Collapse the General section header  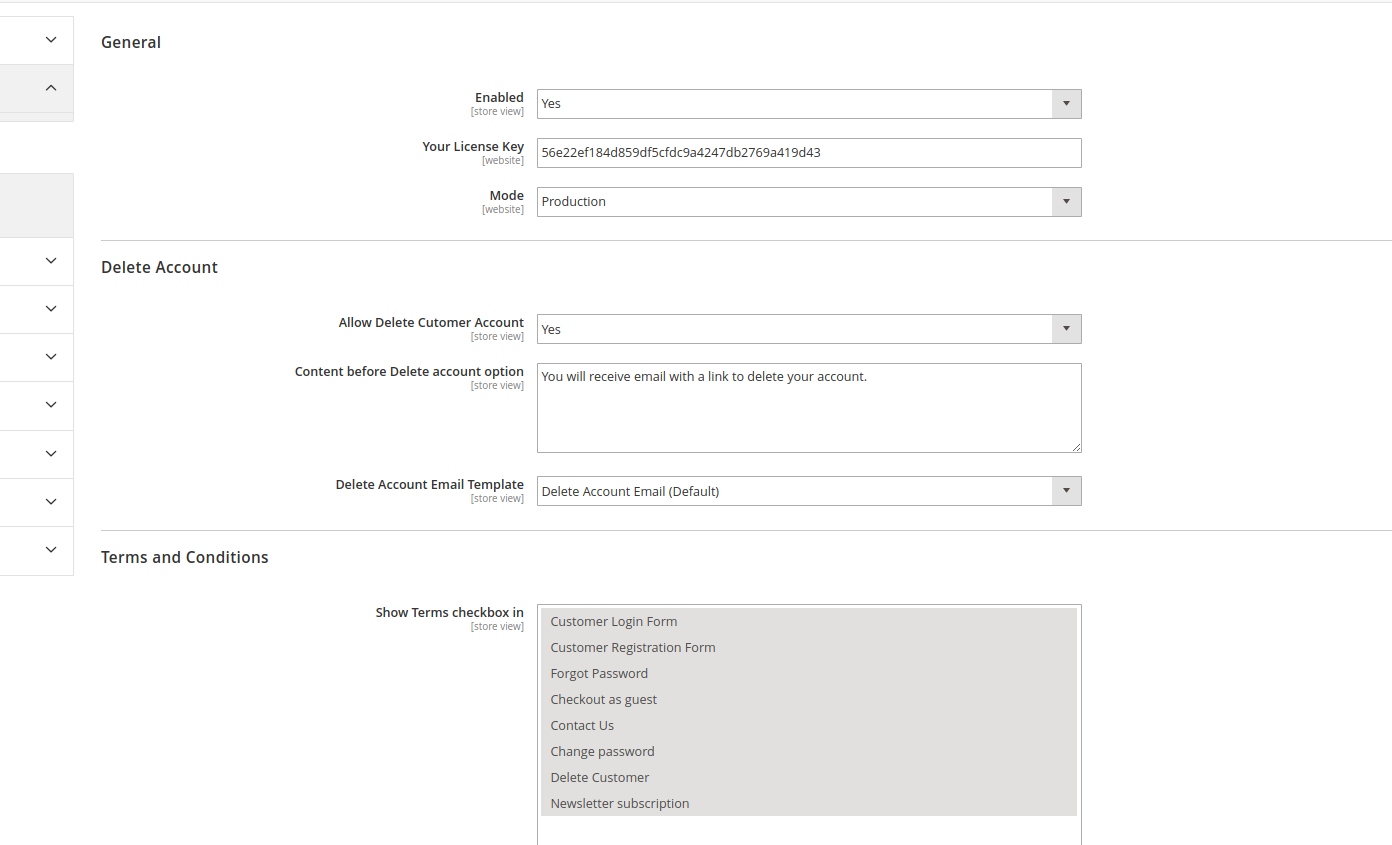pos(131,42)
